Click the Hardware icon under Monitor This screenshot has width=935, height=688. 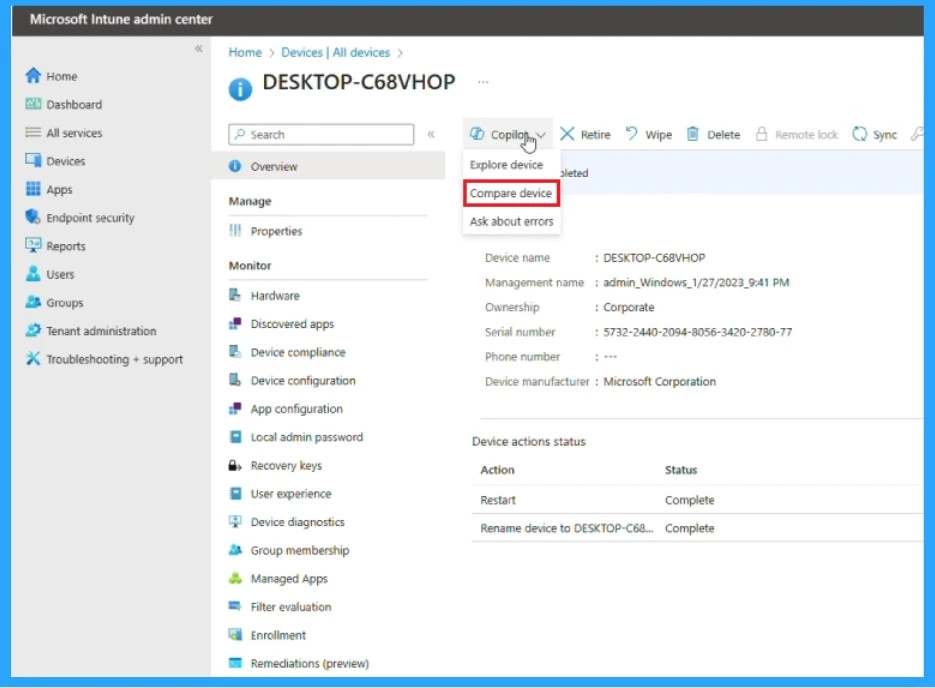[x=236, y=295]
